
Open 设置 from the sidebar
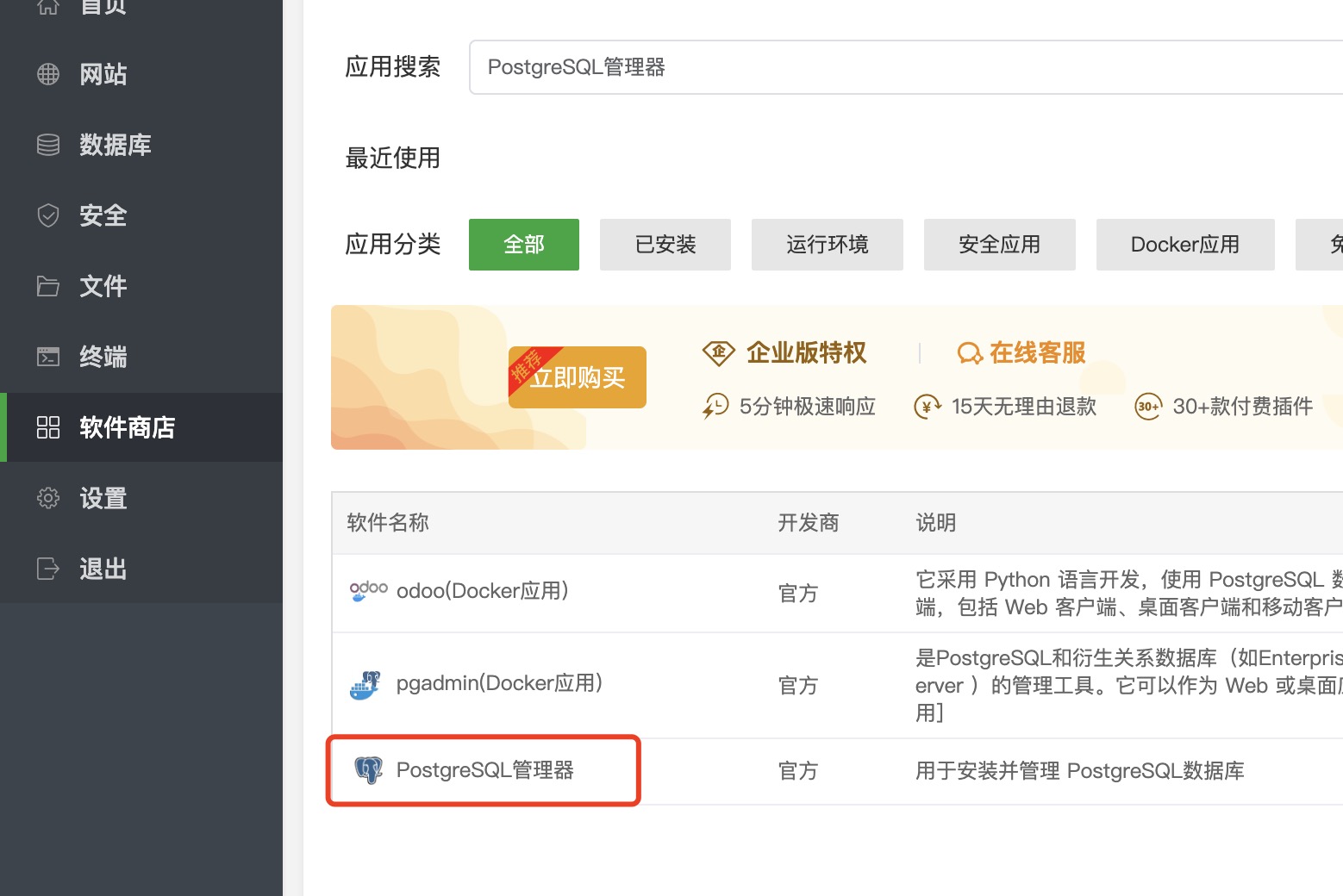141,498
